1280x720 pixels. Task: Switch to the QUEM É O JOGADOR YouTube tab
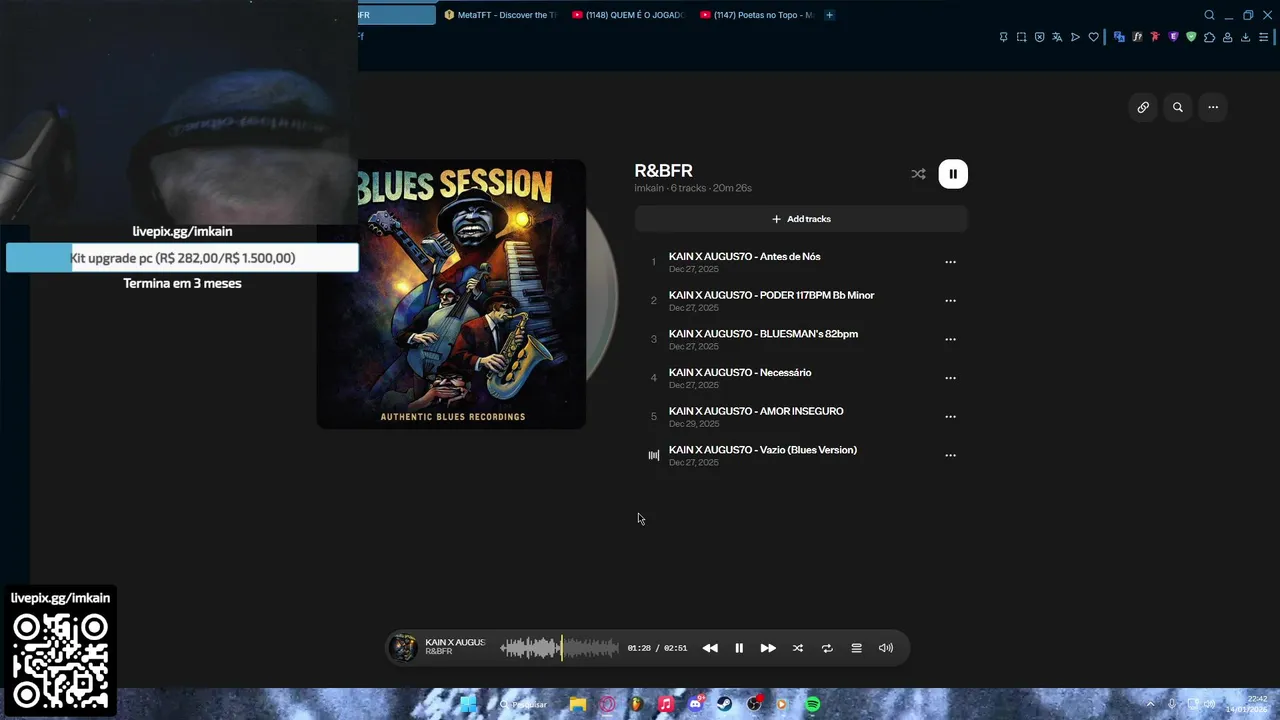point(628,15)
